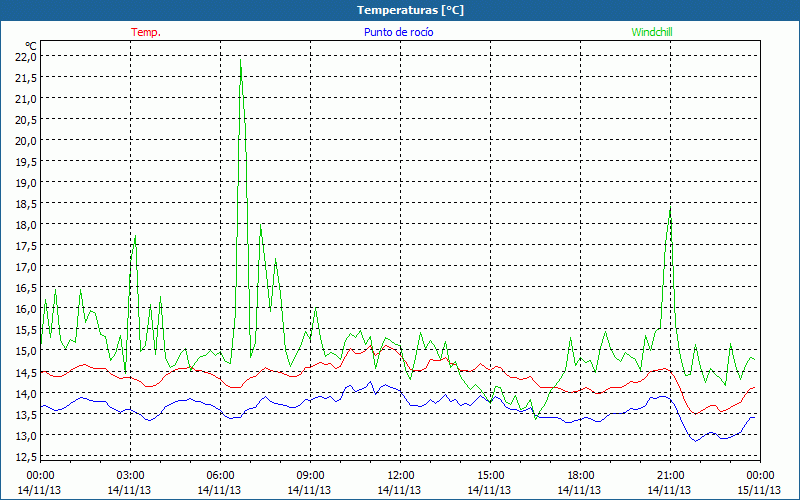Click the 14,5 y-axis value
Viewport: 800px width, 500px height.
[26, 372]
